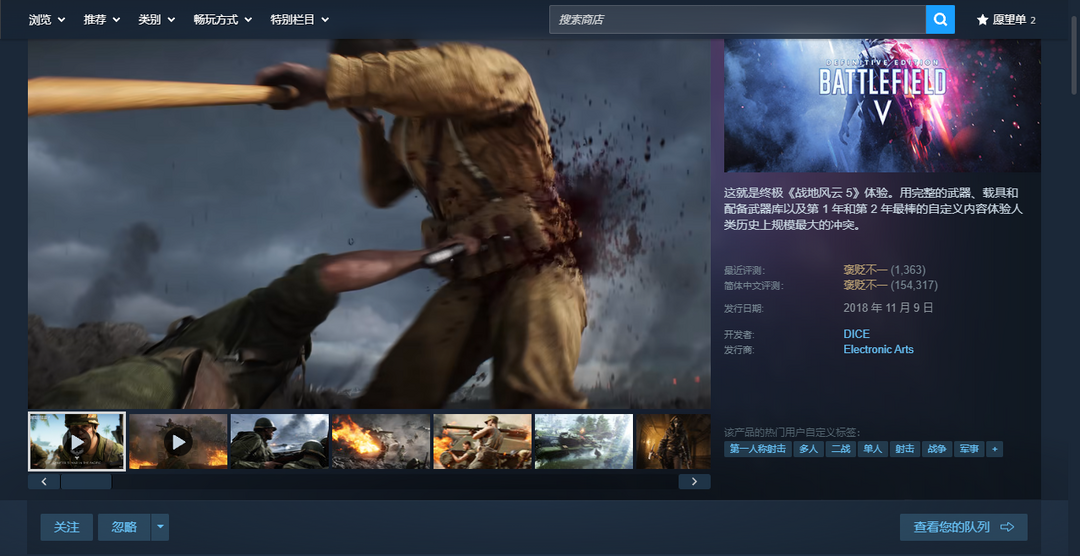
Task: Expand the 推荐 menu
Action: tap(102, 20)
